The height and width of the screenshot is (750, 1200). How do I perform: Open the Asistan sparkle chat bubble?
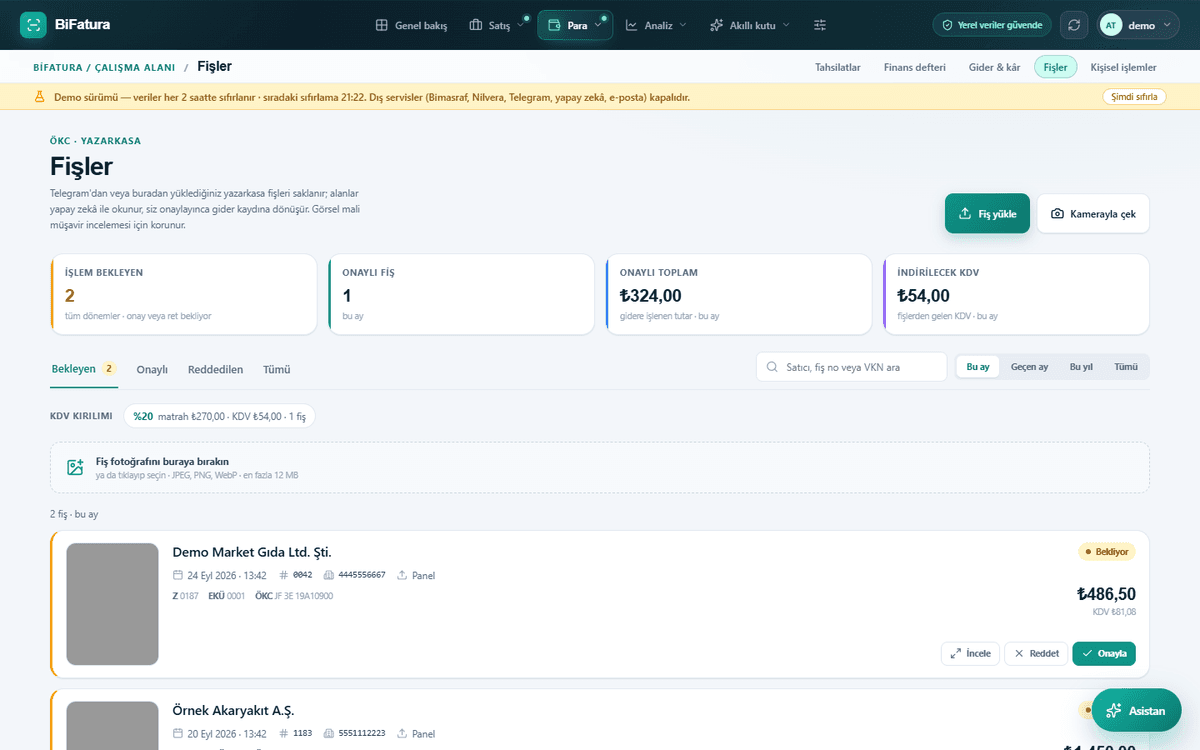[1136, 710]
